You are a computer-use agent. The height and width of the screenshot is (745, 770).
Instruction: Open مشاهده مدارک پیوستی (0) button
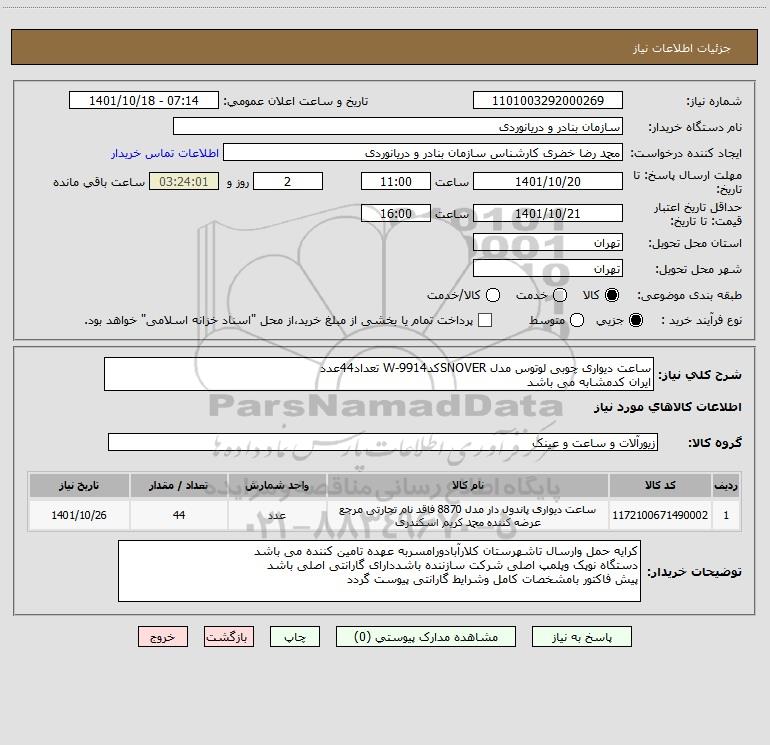click(x=426, y=636)
